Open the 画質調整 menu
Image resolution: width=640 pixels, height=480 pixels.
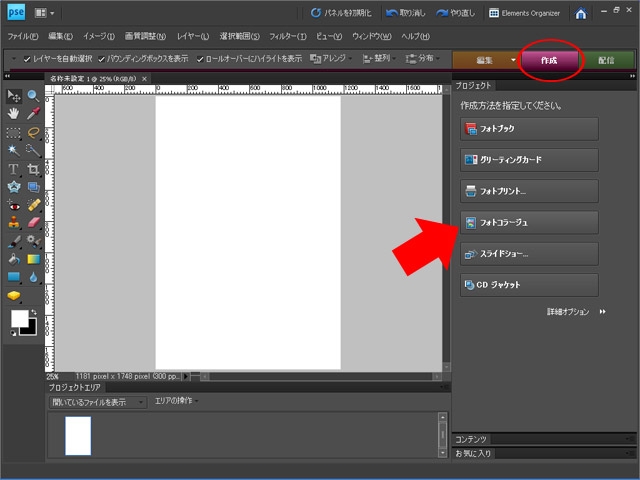tap(145, 36)
